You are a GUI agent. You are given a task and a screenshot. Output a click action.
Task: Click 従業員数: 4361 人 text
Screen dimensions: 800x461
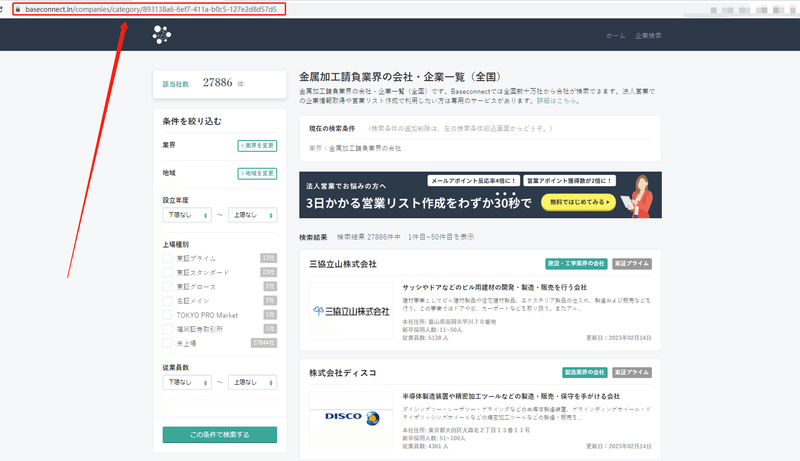click(x=426, y=446)
